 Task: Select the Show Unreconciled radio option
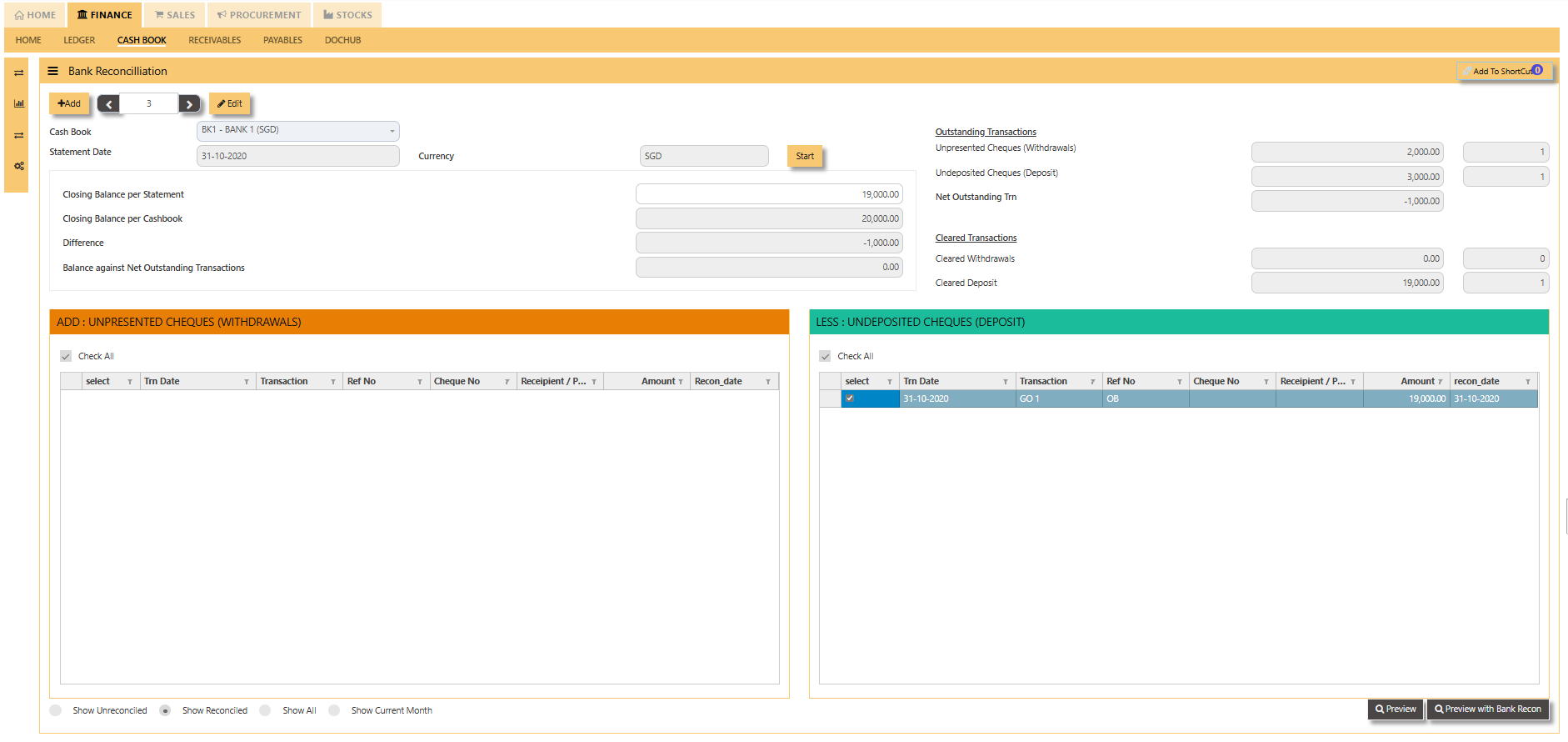[x=56, y=710]
